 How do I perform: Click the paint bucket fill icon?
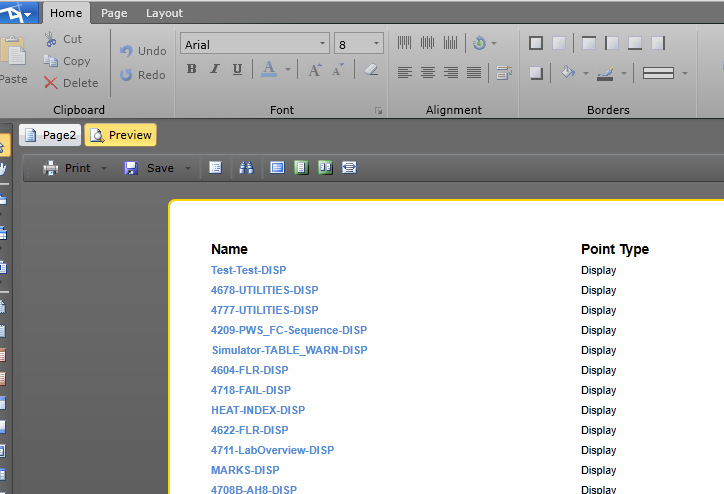567,73
